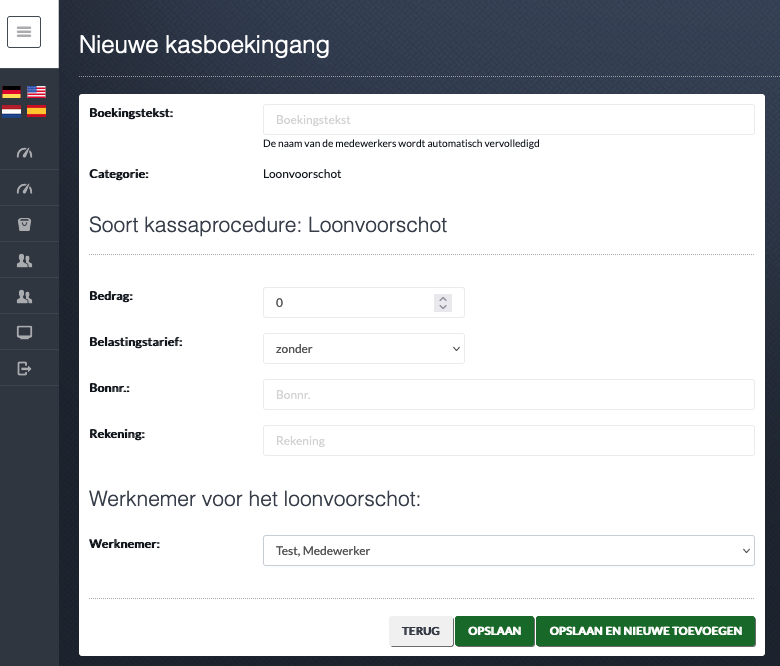Viewport: 780px width, 666px height.
Task: Open the Werknemer dropdown
Action: pyautogui.click(x=508, y=551)
